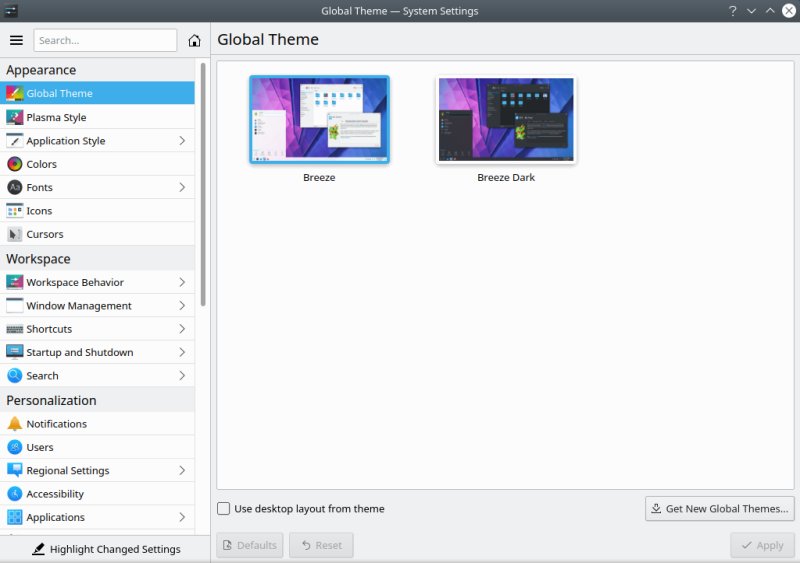Click the Shortcuts keyboard icon
Viewport: 800px width, 563px height.
click(15, 329)
